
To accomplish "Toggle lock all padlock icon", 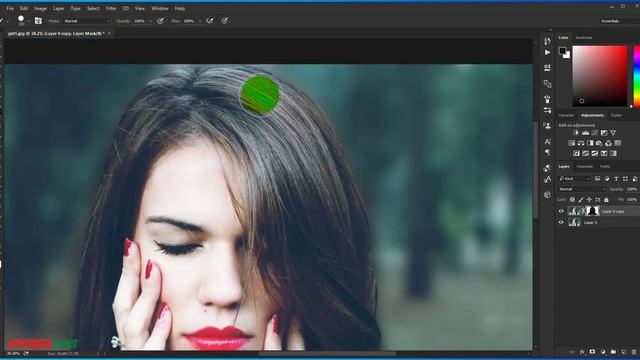I will [x=606, y=200].
